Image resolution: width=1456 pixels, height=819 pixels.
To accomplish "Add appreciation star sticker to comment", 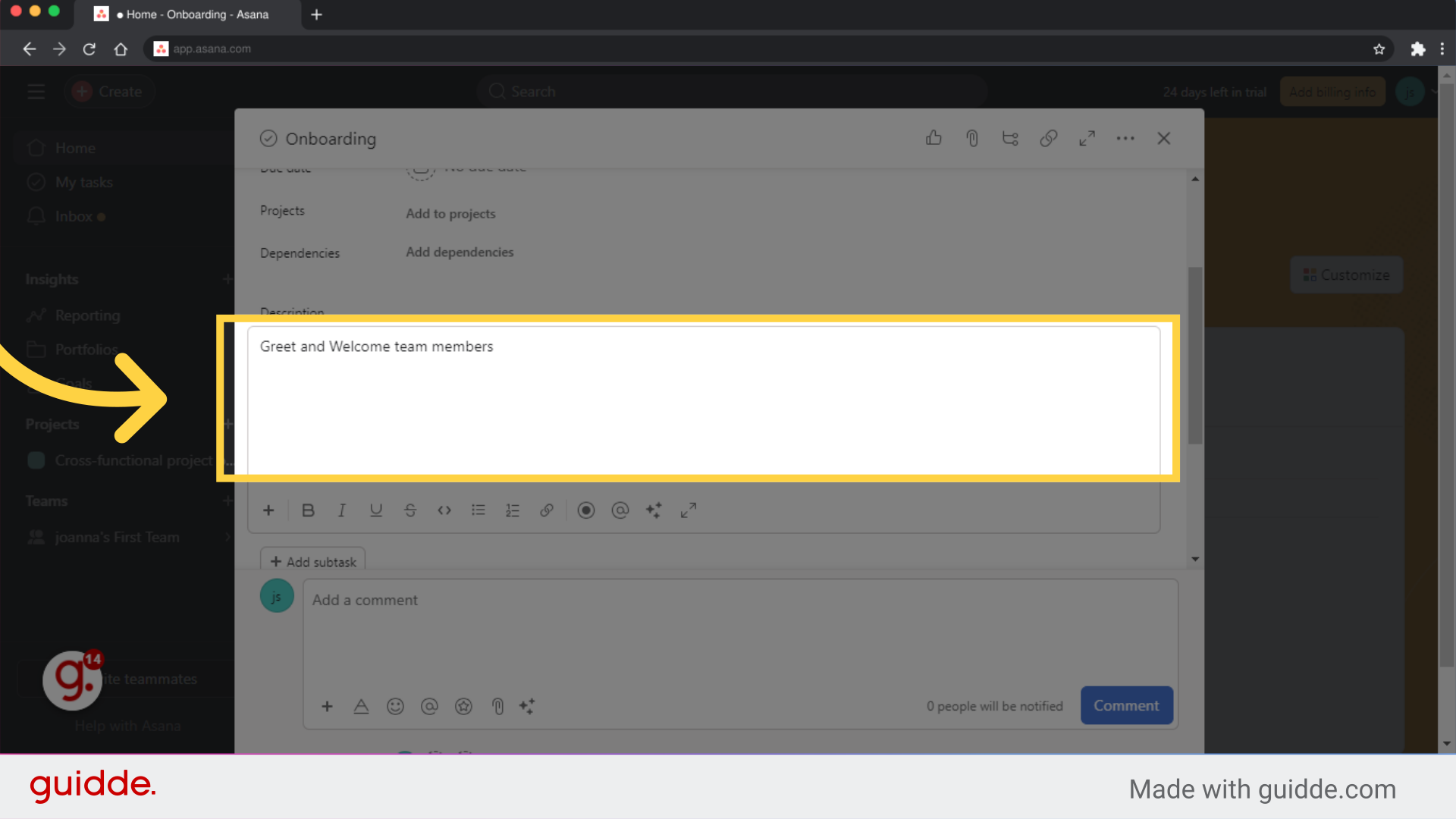I will [x=463, y=707].
